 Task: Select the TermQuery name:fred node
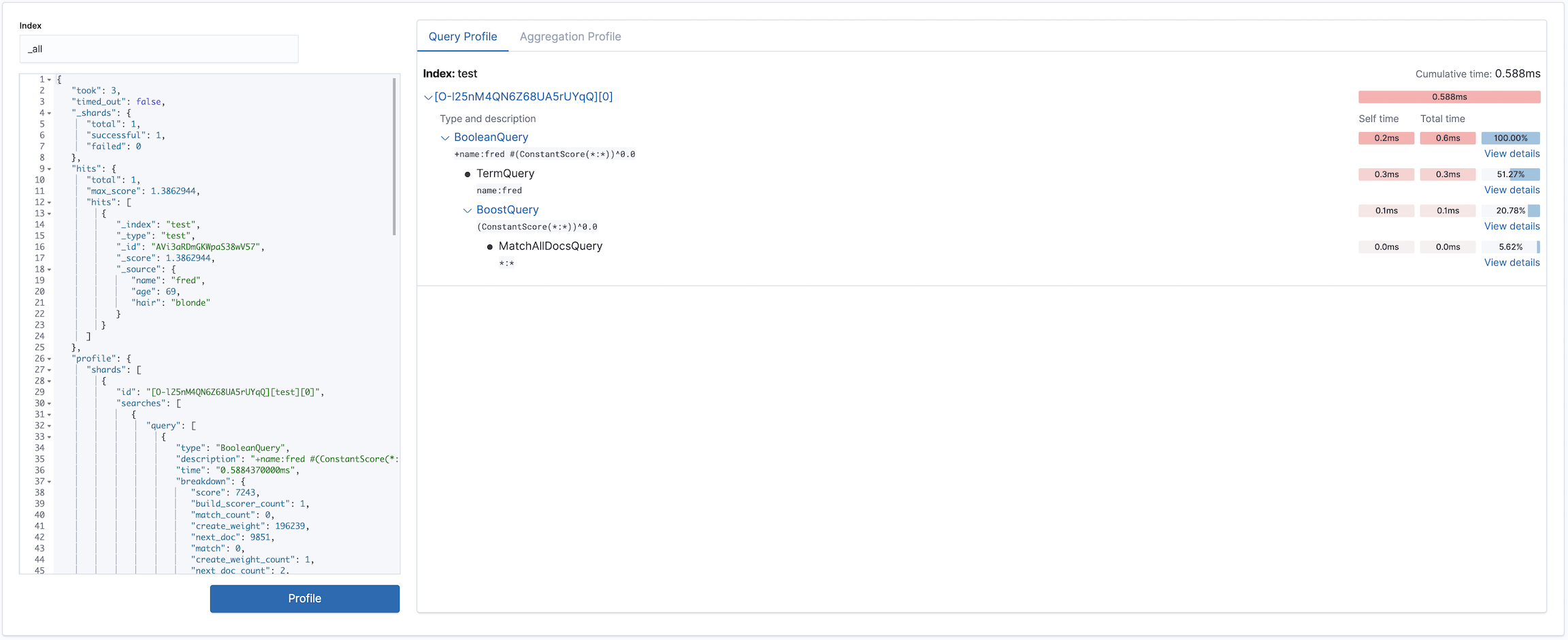point(505,173)
